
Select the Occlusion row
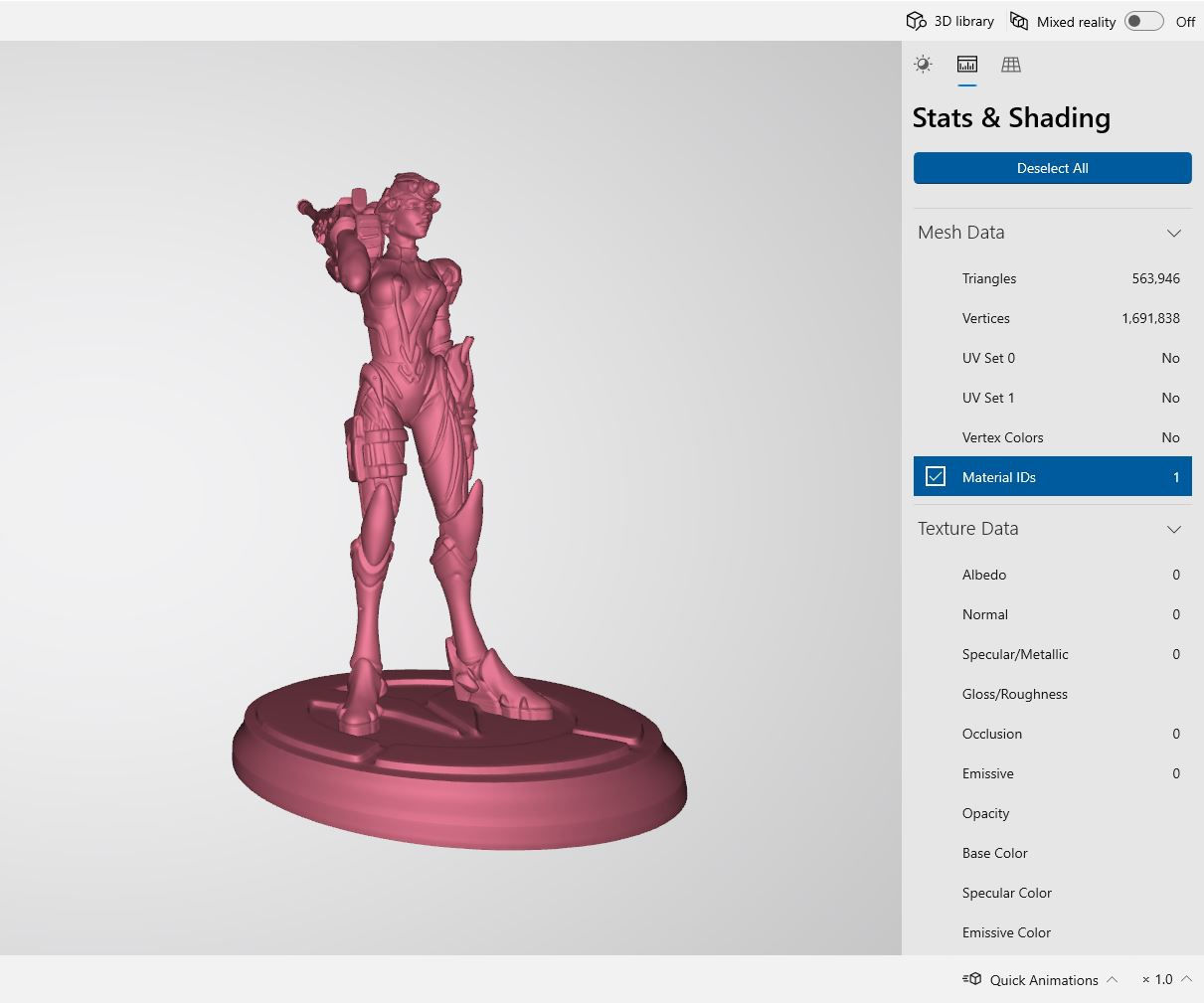[1052, 734]
